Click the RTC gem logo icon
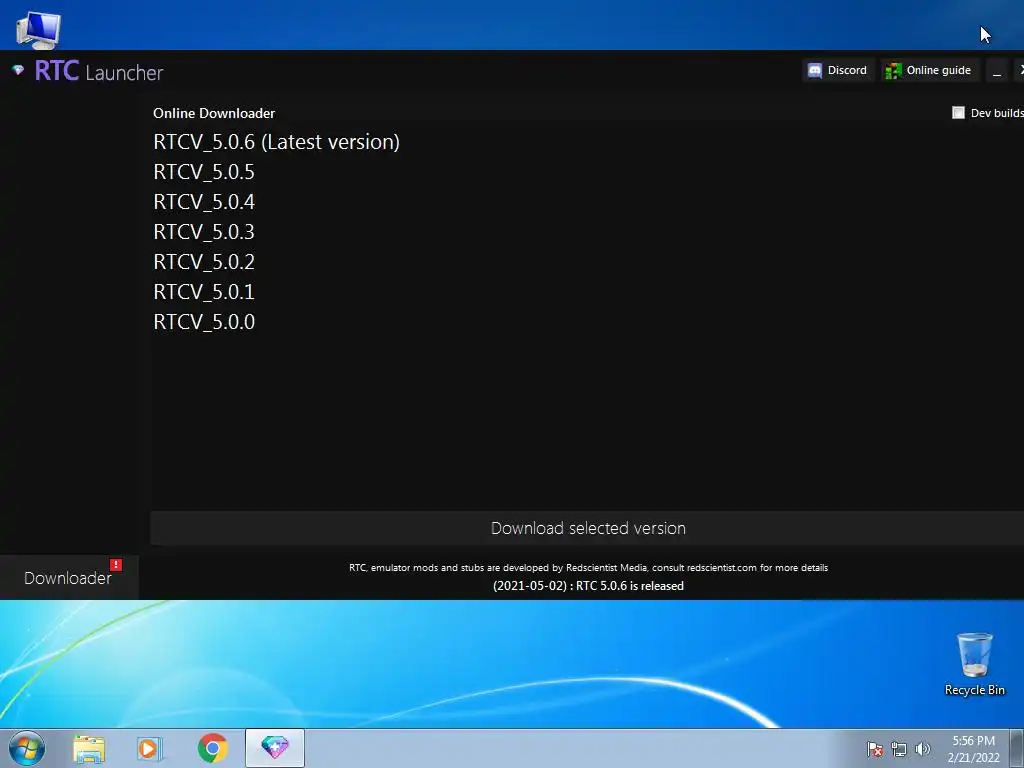 [18, 70]
